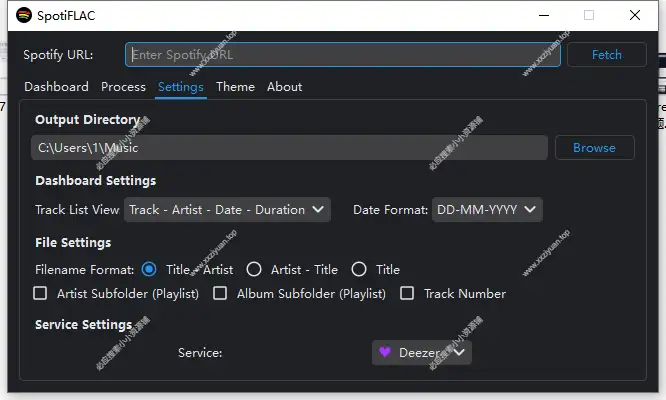Click the Output Directory path field
666x400 pixels.
pos(289,148)
